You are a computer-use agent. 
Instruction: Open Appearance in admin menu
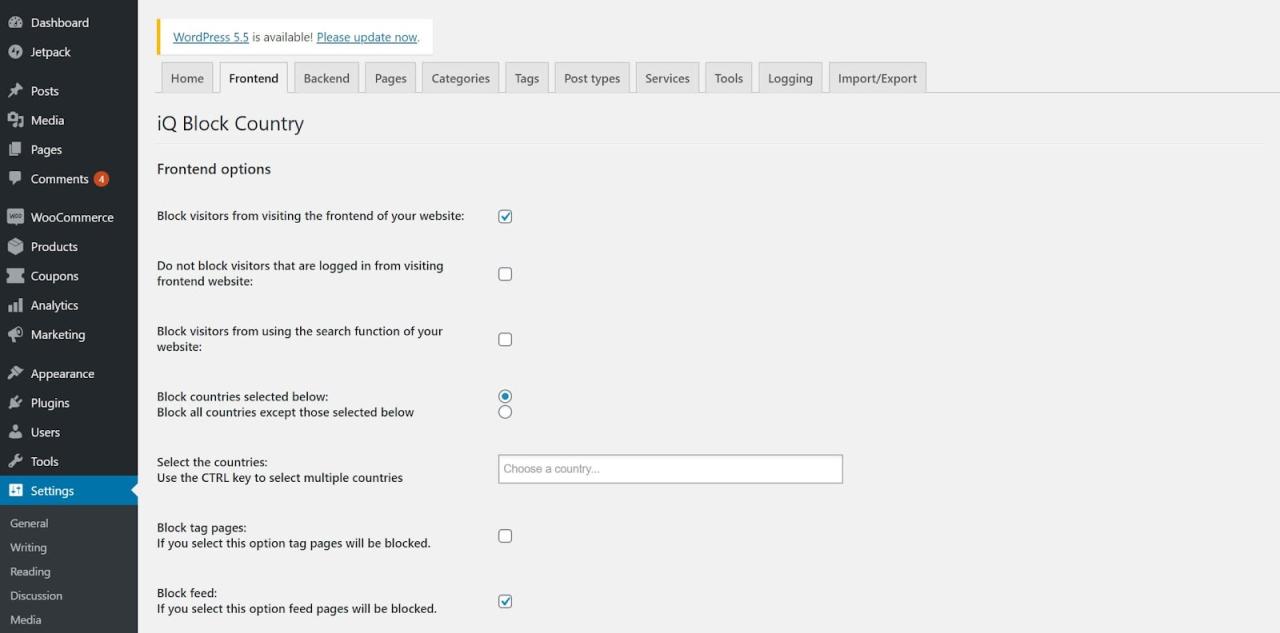pyautogui.click(x=69, y=373)
